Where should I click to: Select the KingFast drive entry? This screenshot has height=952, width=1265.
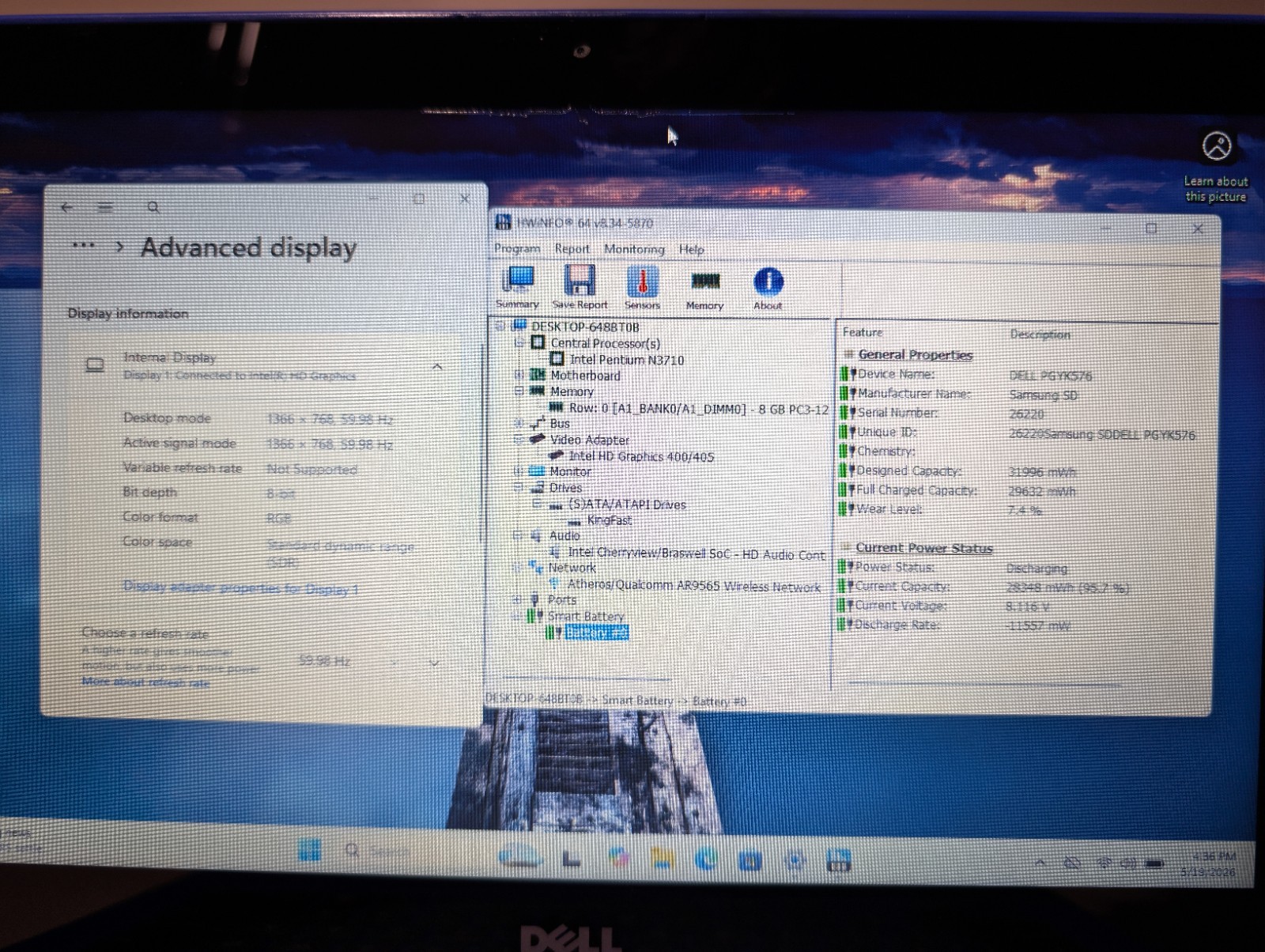[609, 520]
